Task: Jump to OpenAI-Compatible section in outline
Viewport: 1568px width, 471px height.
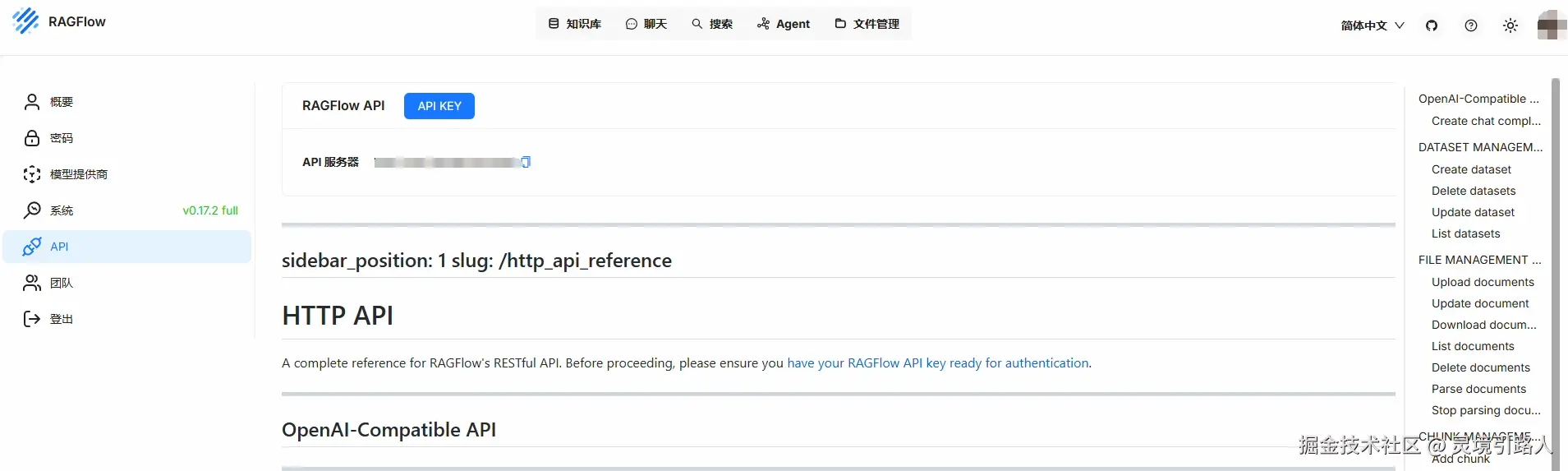Action: point(1478,99)
